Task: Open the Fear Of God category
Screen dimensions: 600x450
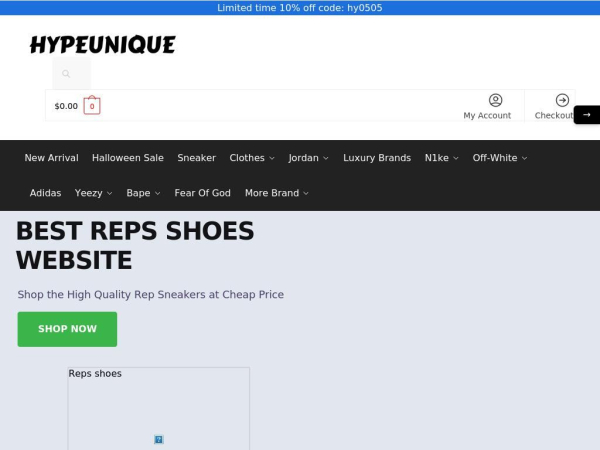Action: pos(202,193)
